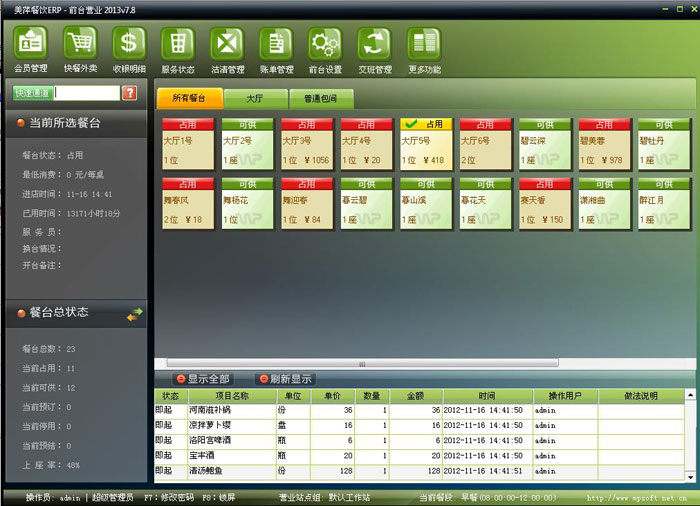Click the swap arrows icon beside 餐台总状态
Screen dimensions: 700x506
point(135,315)
